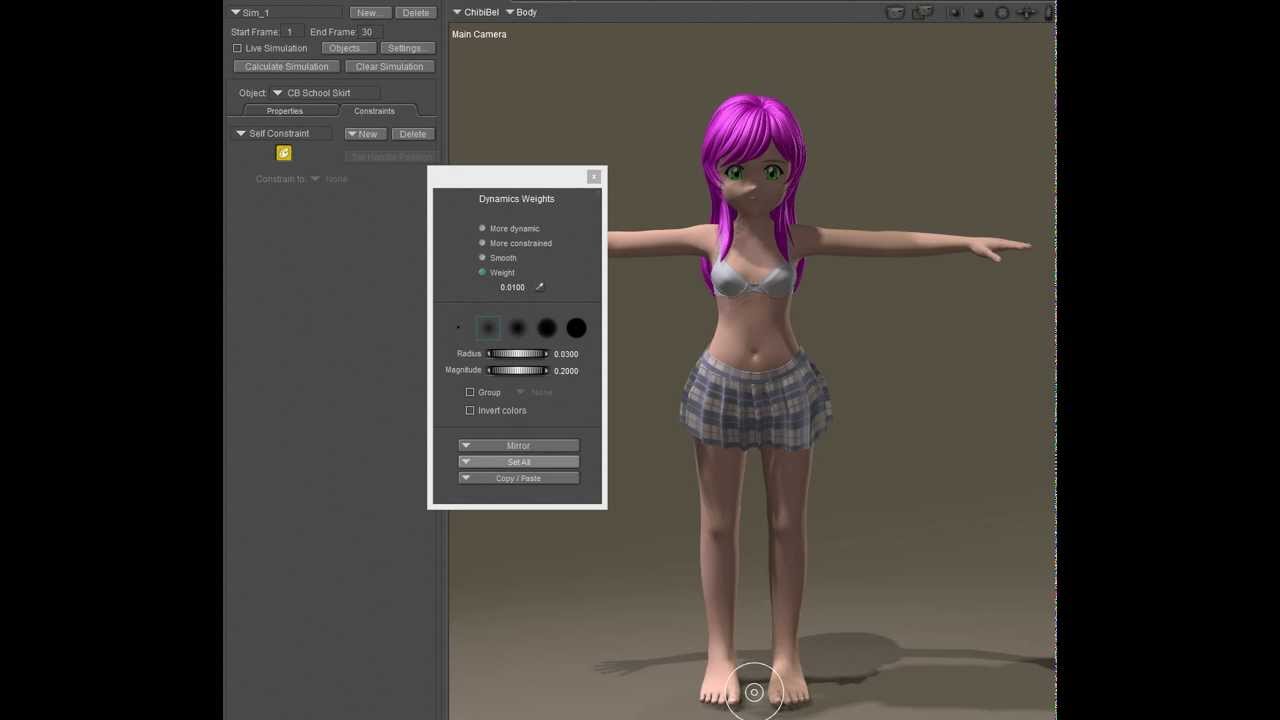Open the ChibiBel figure selector dropdown

pyautogui.click(x=476, y=12)
